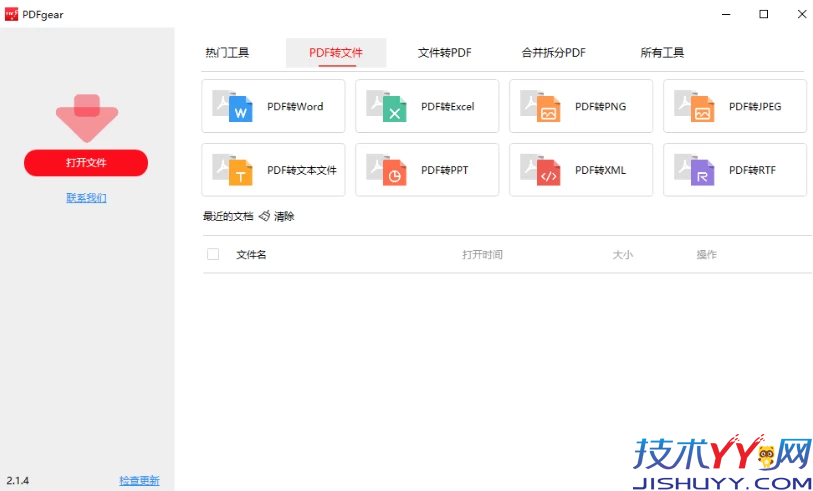Click 清除 to clear recent documents
813x491 pixels.
tap(284, 216)
